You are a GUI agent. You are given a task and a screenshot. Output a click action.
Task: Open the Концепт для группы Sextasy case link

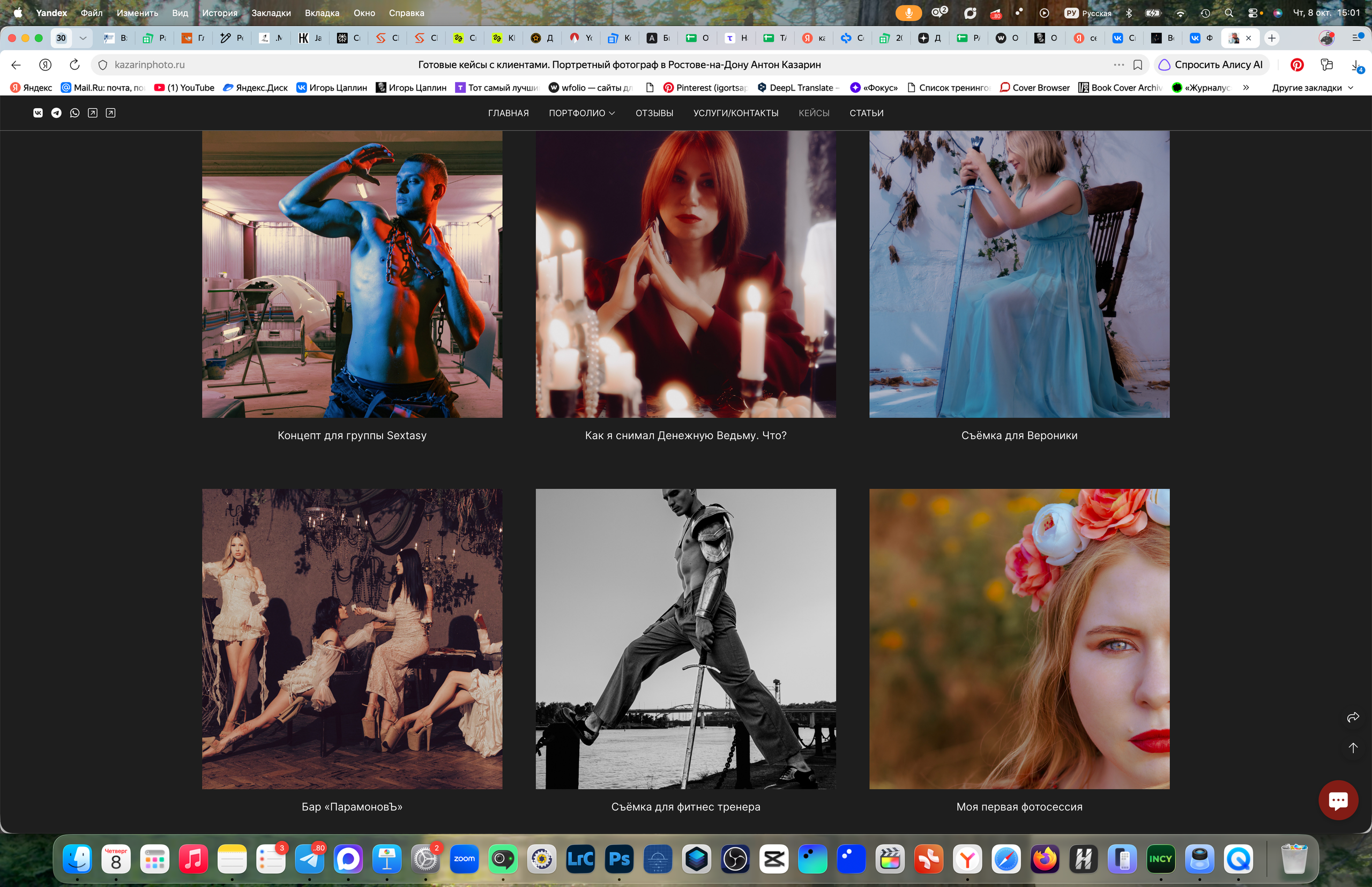point(352,435)
